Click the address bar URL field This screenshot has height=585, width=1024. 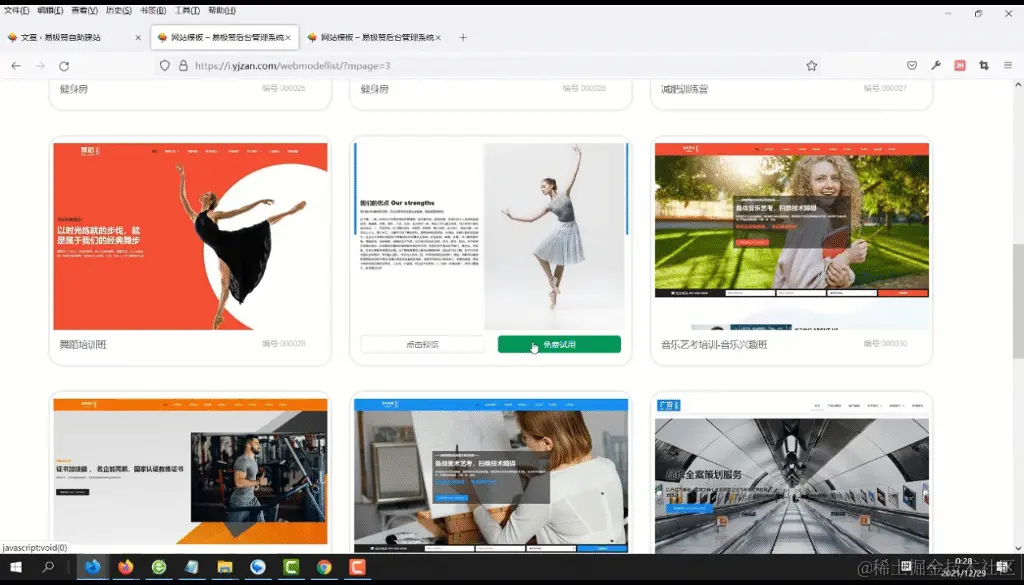[483, 66]
